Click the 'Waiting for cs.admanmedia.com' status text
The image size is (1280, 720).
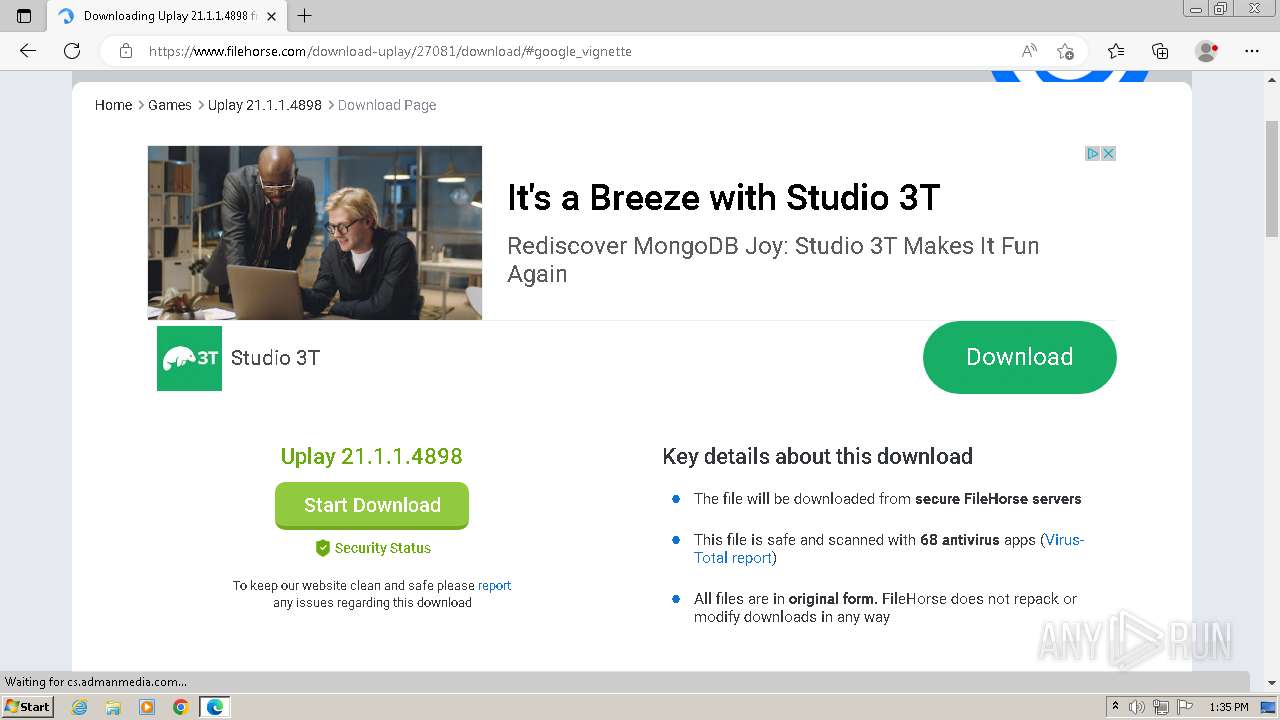tap(96, 682)
